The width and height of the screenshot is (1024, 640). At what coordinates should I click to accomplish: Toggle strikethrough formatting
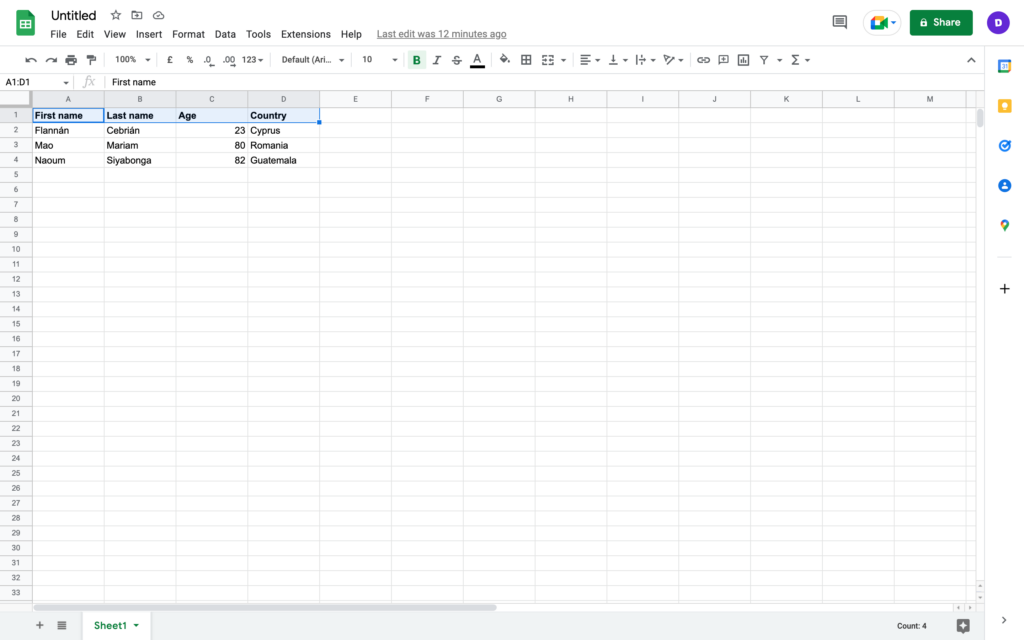(457, 60)
